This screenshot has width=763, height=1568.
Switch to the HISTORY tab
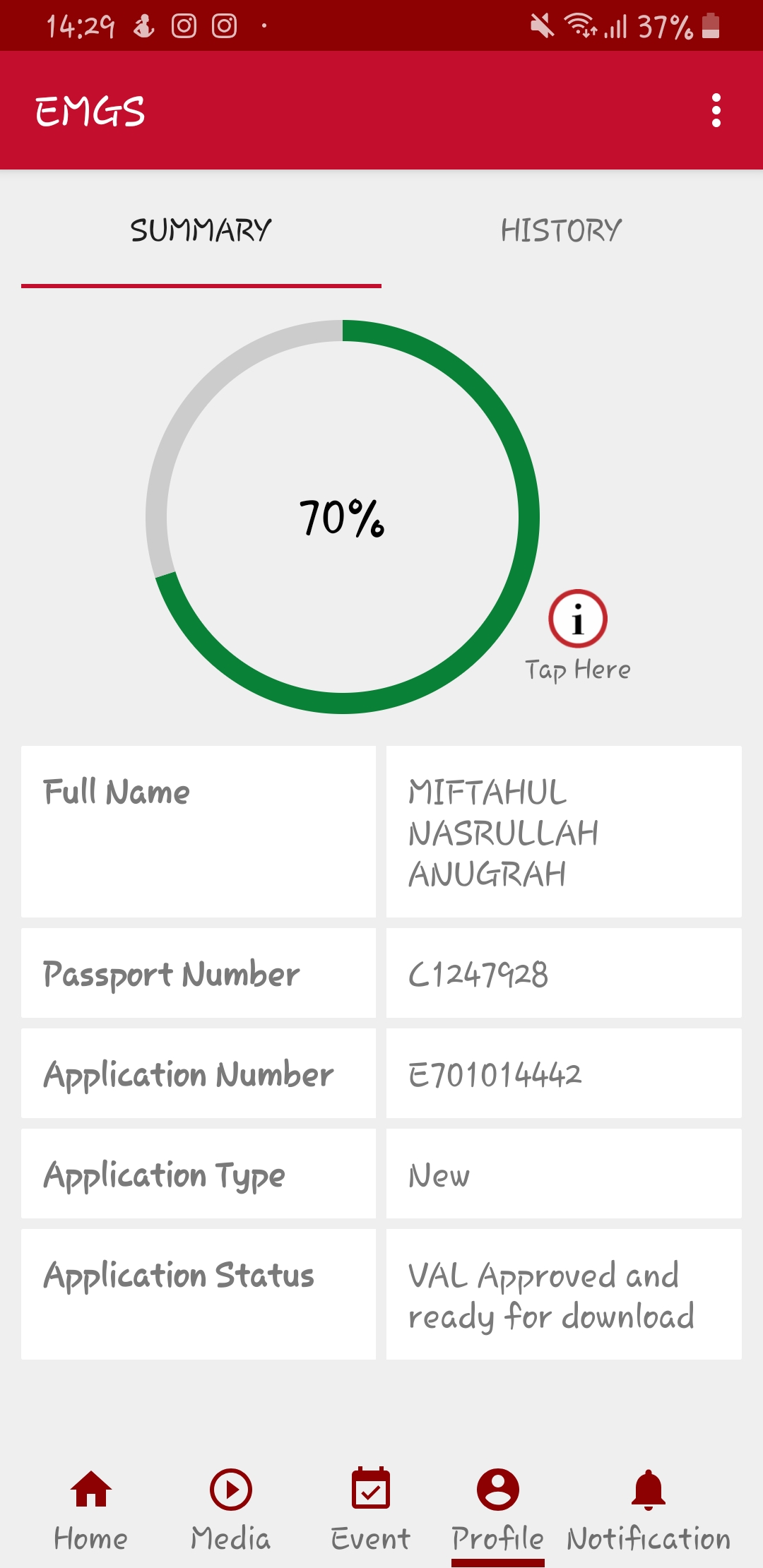[561, 231]
